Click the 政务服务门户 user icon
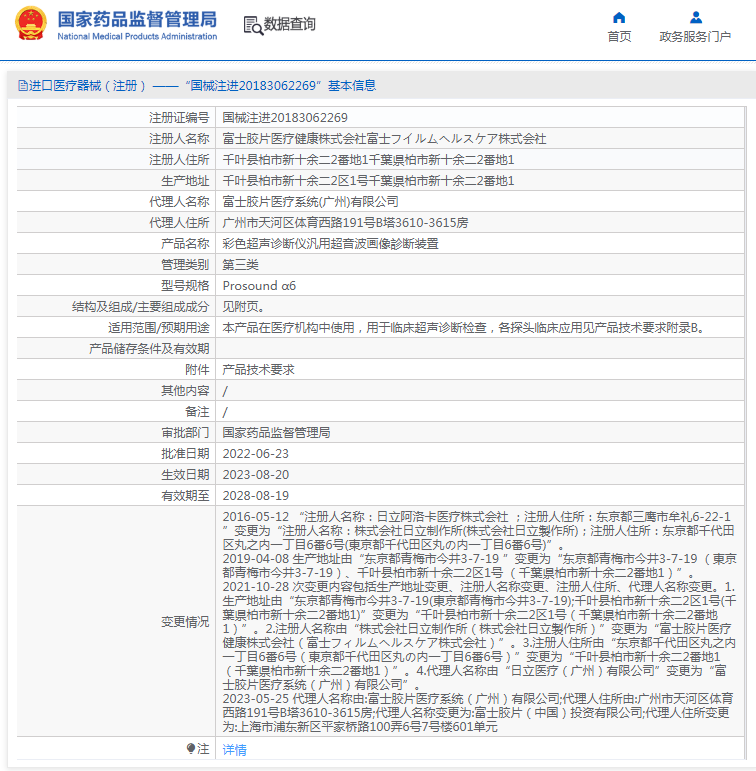The image size is (756, 771). pyautogui.click(x=696, y=18)
